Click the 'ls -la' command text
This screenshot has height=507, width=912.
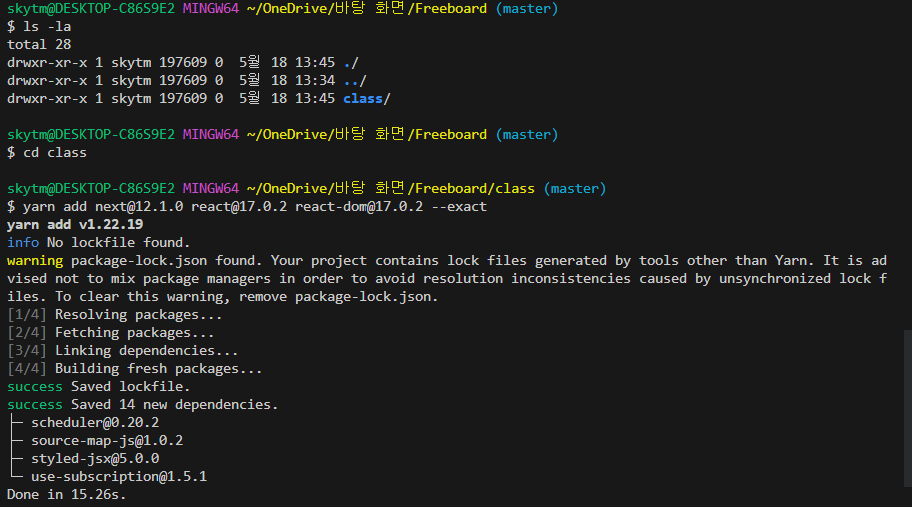pos(47,27)
